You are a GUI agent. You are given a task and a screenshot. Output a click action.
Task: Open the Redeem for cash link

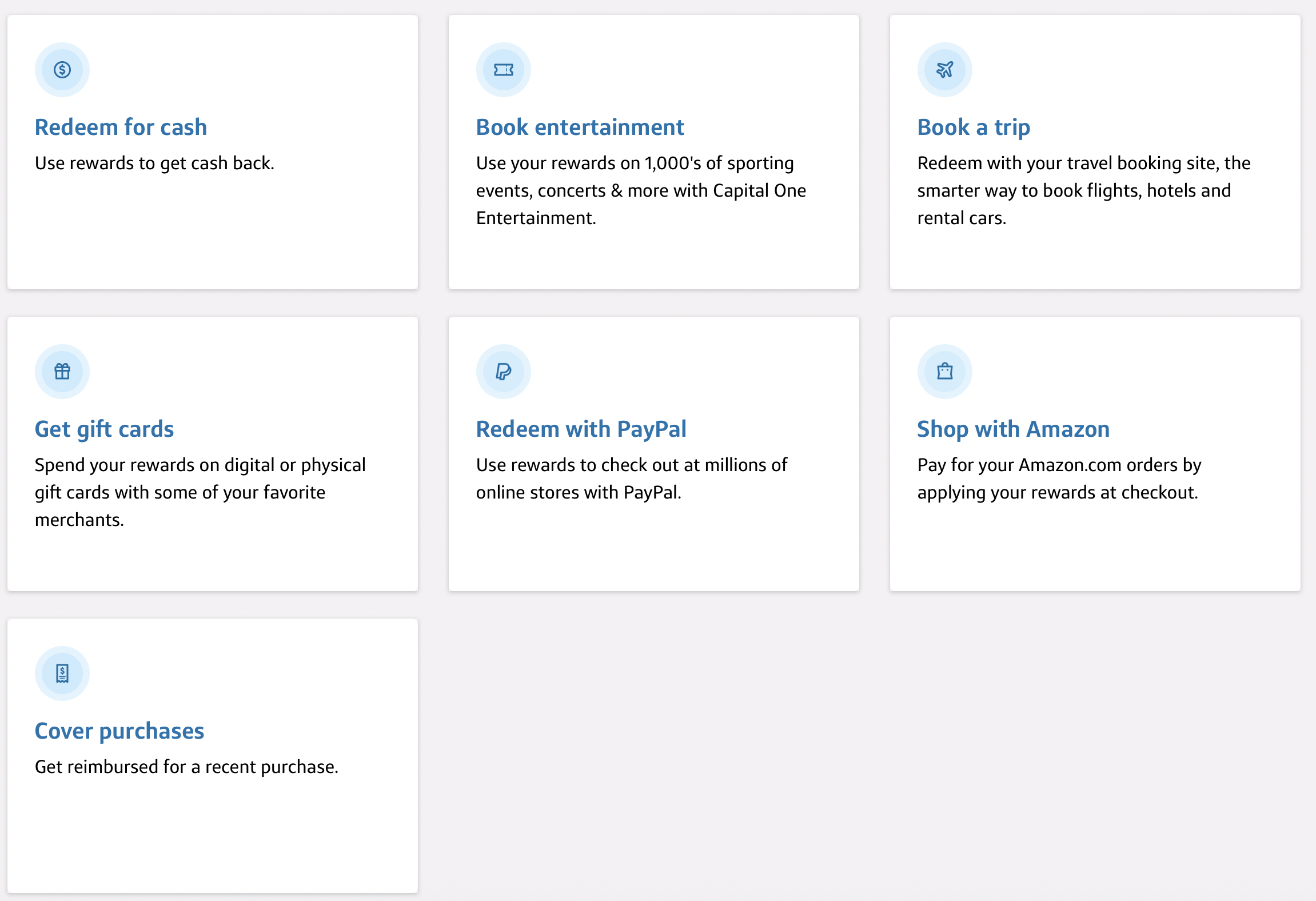[121, 127]
